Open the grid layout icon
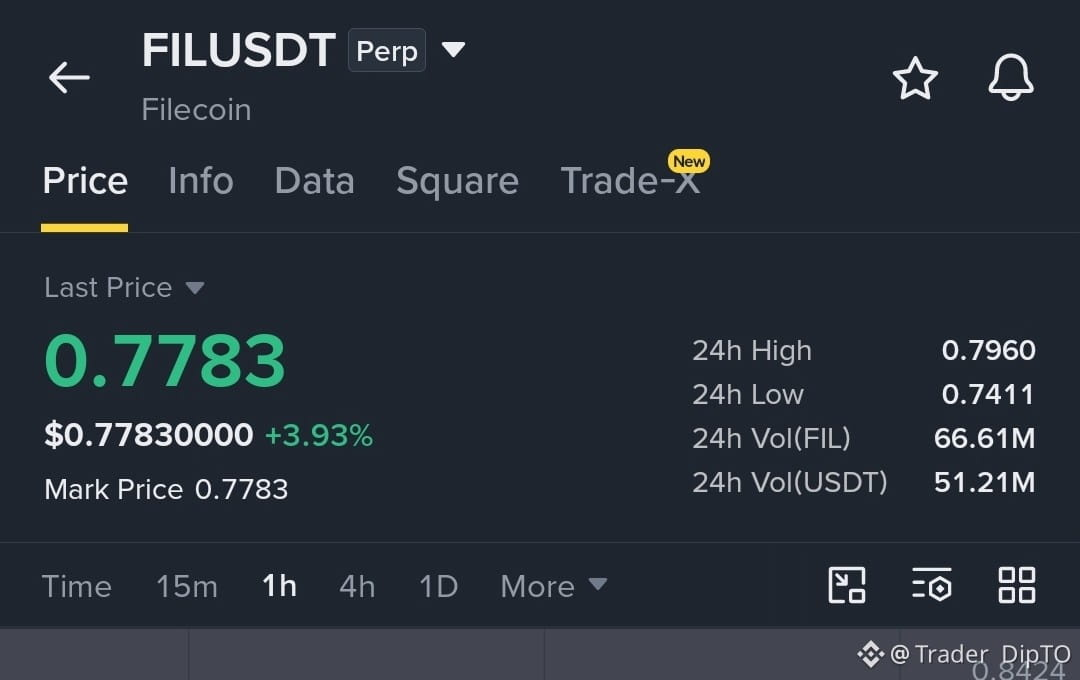Image resolution: width=1080 pixels, height=680 pixels. 1017,585
